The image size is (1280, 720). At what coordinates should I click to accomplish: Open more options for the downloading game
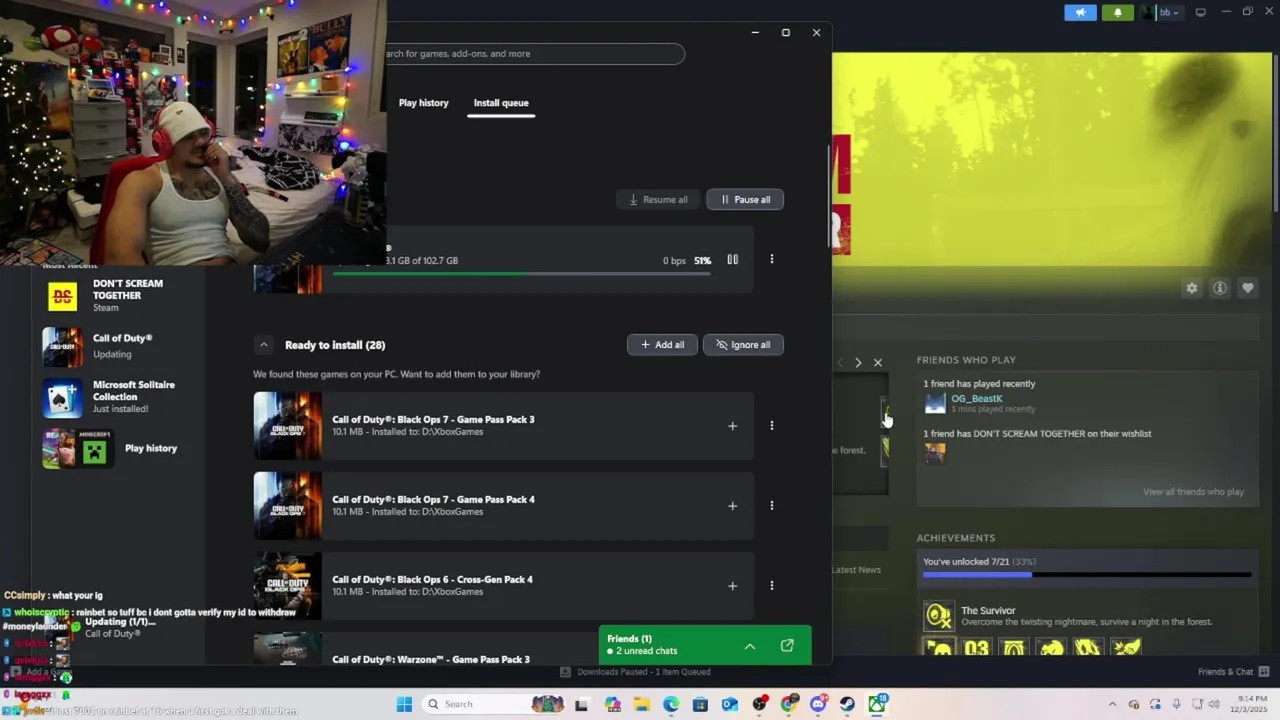pos(771,259)
